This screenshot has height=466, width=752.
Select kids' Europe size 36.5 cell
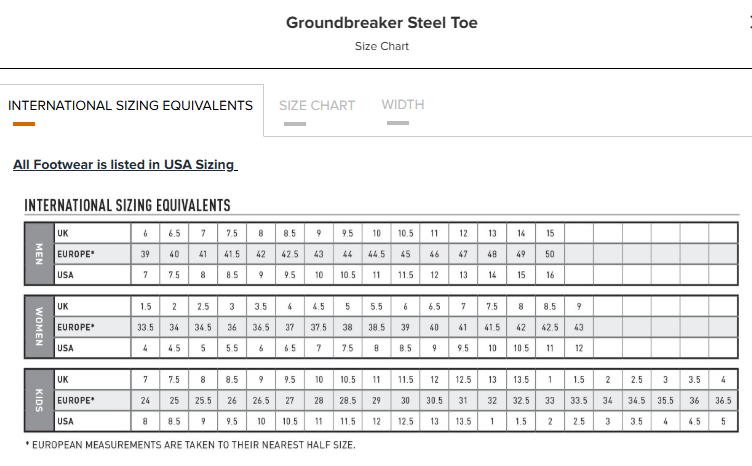[723, 400]
